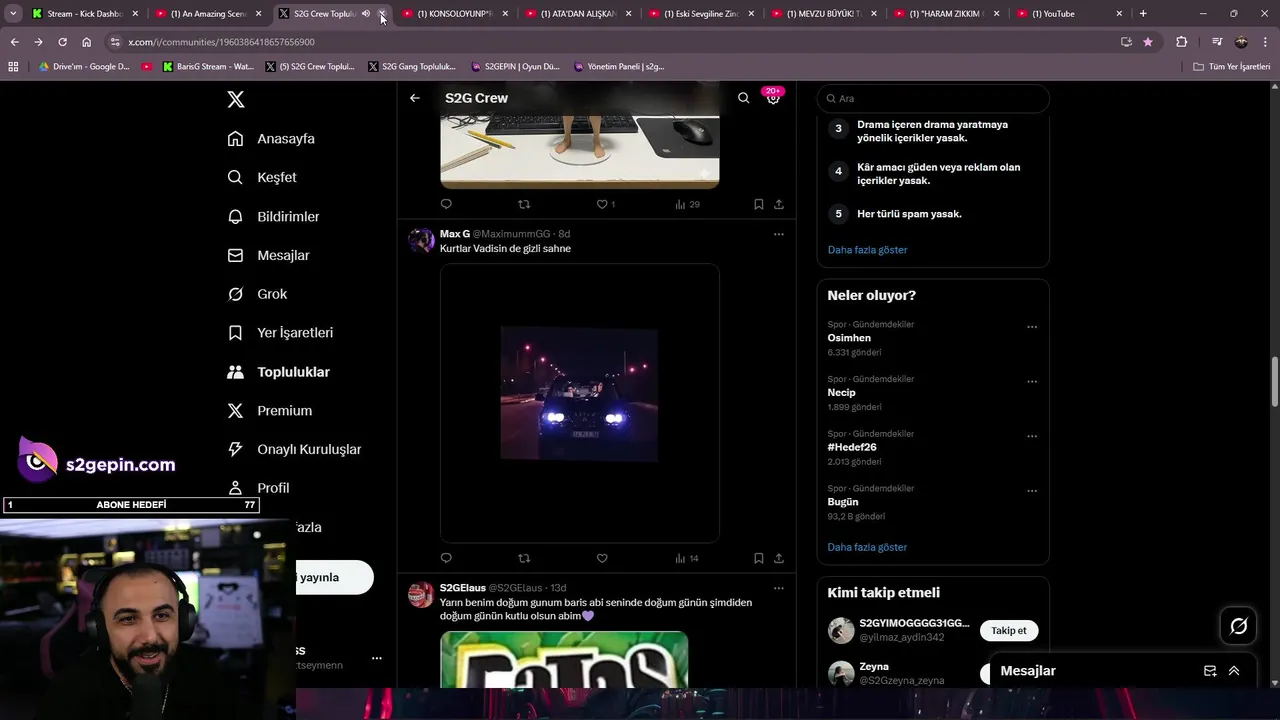Mute the S2G Crew tab audio
The width and height of the screenshot is (1280, 720).
tap(366, 14)
